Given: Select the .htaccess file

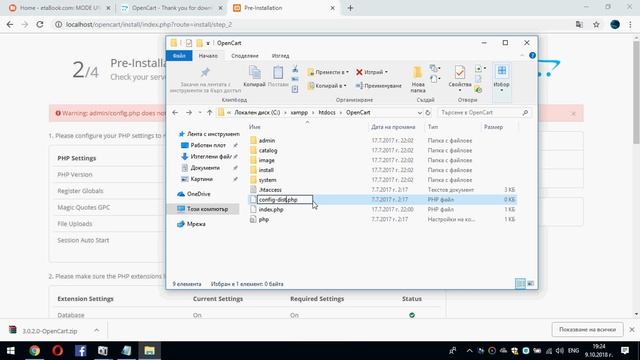Looking at the screenshot, I should pos(270,190).
